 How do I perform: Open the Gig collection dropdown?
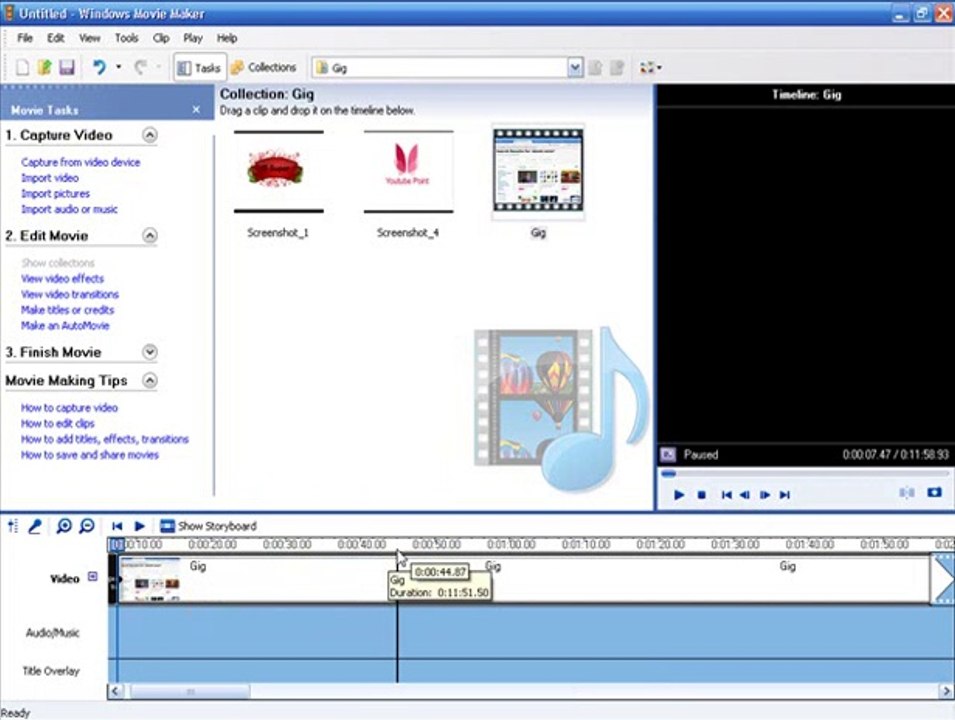pyautogui.click(x=574, y=68)
